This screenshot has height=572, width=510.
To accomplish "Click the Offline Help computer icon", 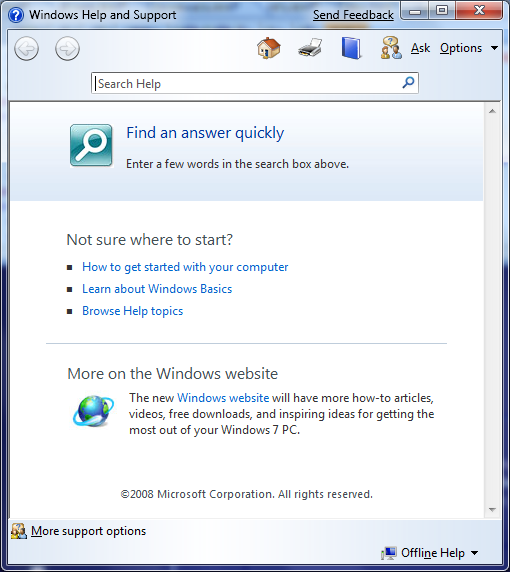I will click(389, 553).
